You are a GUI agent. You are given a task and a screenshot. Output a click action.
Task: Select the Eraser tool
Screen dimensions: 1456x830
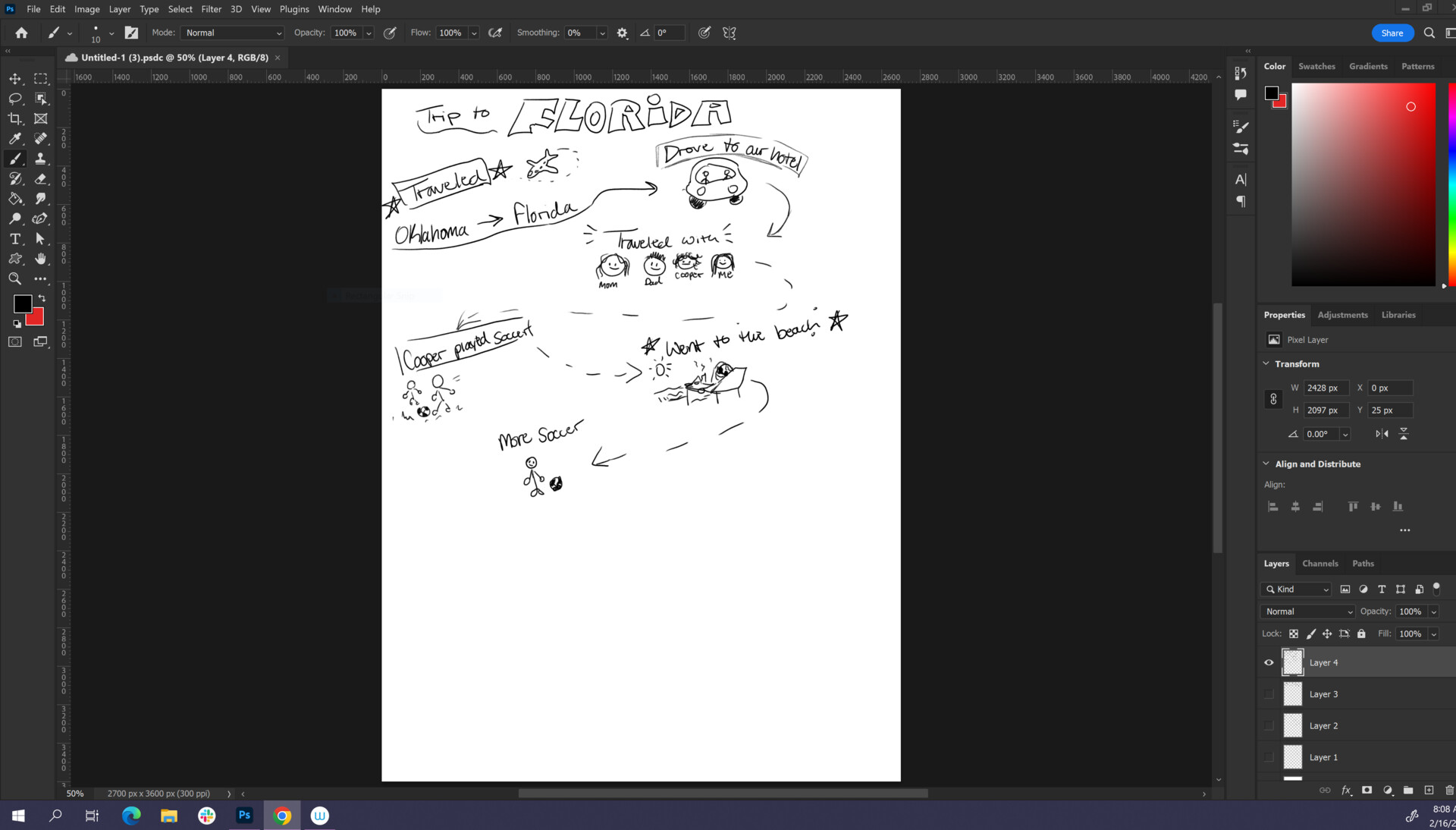click(41, 179)
